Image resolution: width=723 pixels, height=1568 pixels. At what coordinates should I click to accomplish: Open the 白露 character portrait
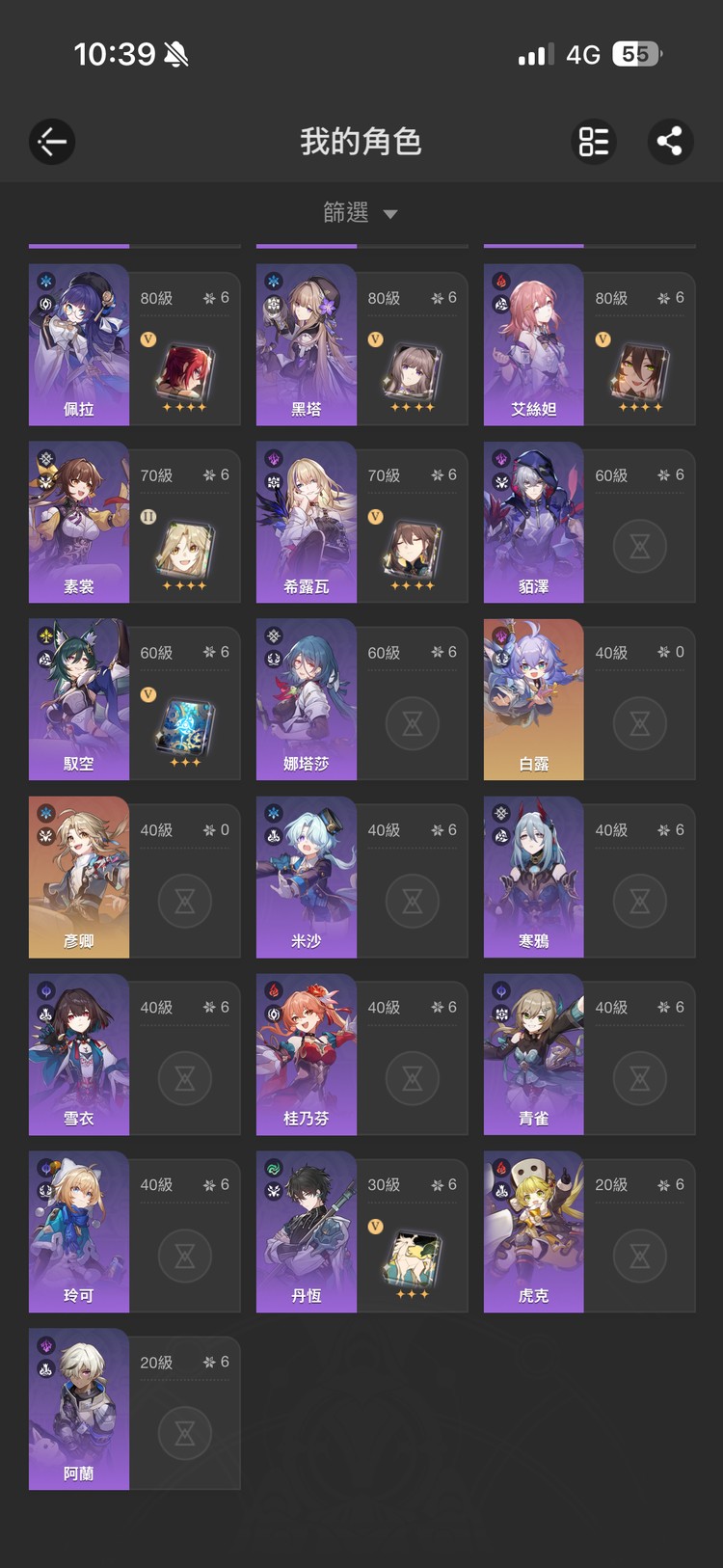click(x=534, y=700)
